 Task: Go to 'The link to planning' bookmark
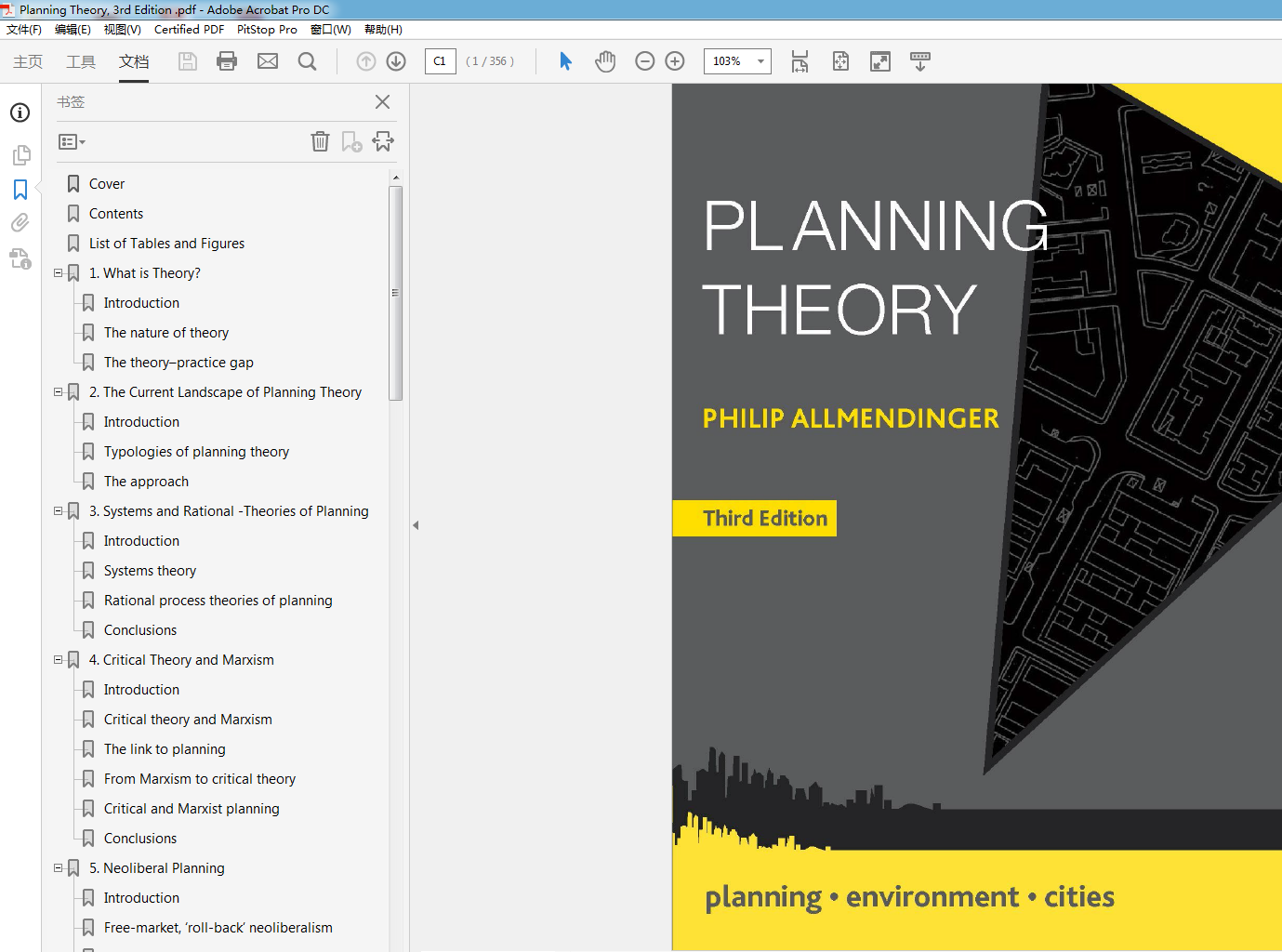point(165,749)
